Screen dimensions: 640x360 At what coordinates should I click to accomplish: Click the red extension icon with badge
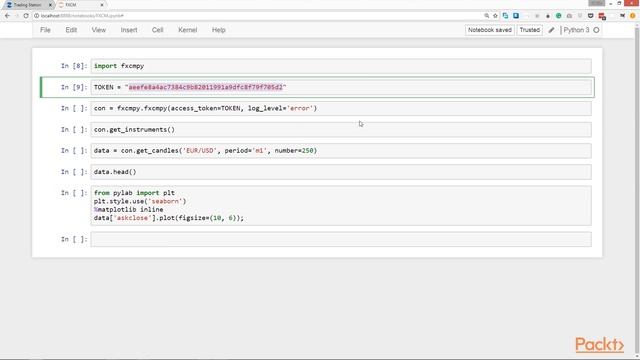pos(602,16)
